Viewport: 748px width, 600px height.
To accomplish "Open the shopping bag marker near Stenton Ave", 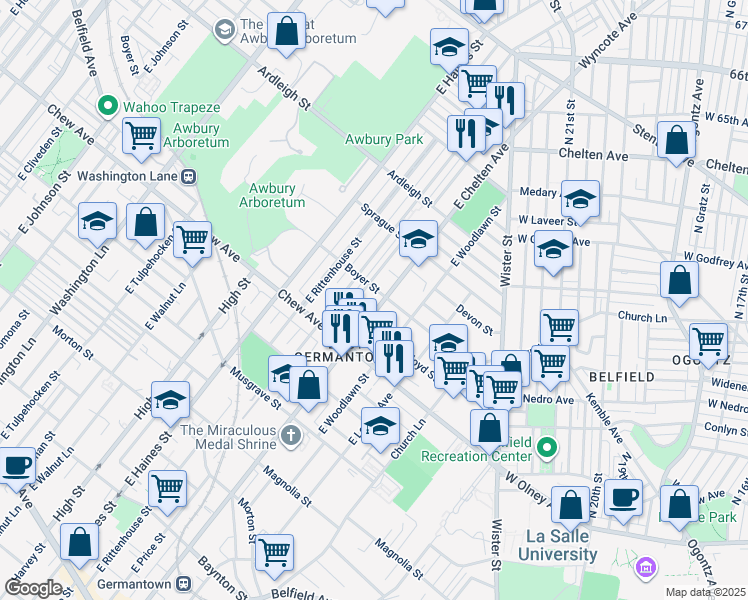I will click(676, 140).
